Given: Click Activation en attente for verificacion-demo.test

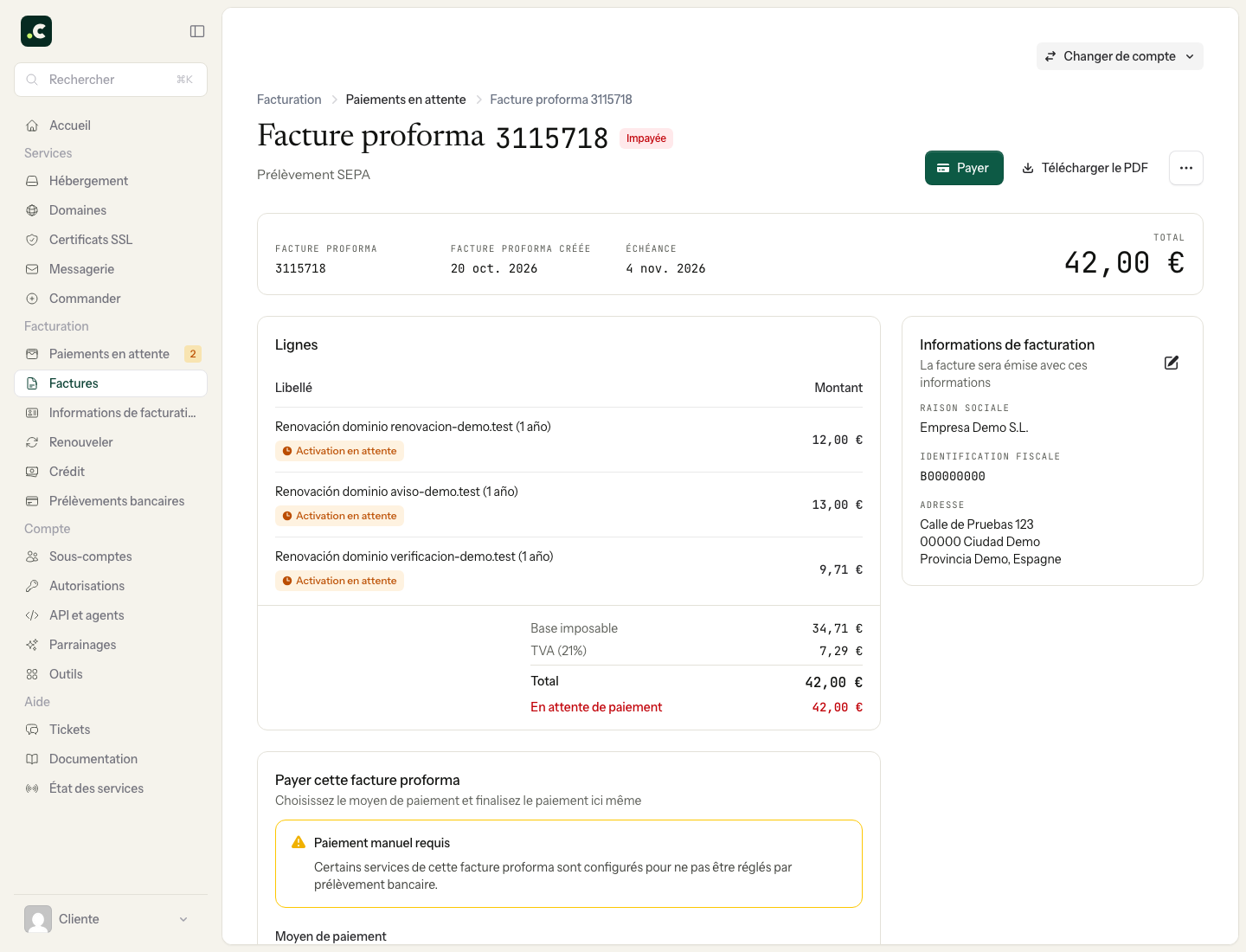Looking at the screenshot, I should point(339,581).
